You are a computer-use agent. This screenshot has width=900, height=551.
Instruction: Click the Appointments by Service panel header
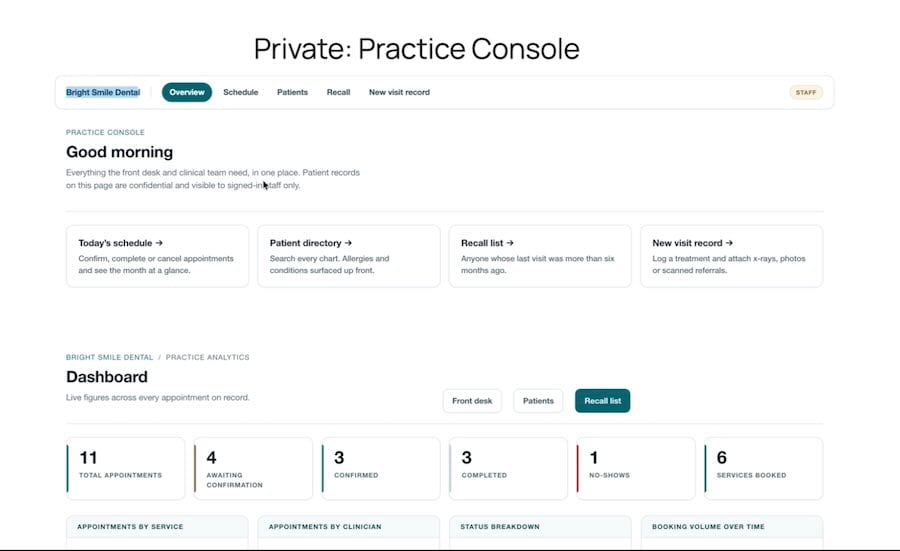click(x=157, y=526)
